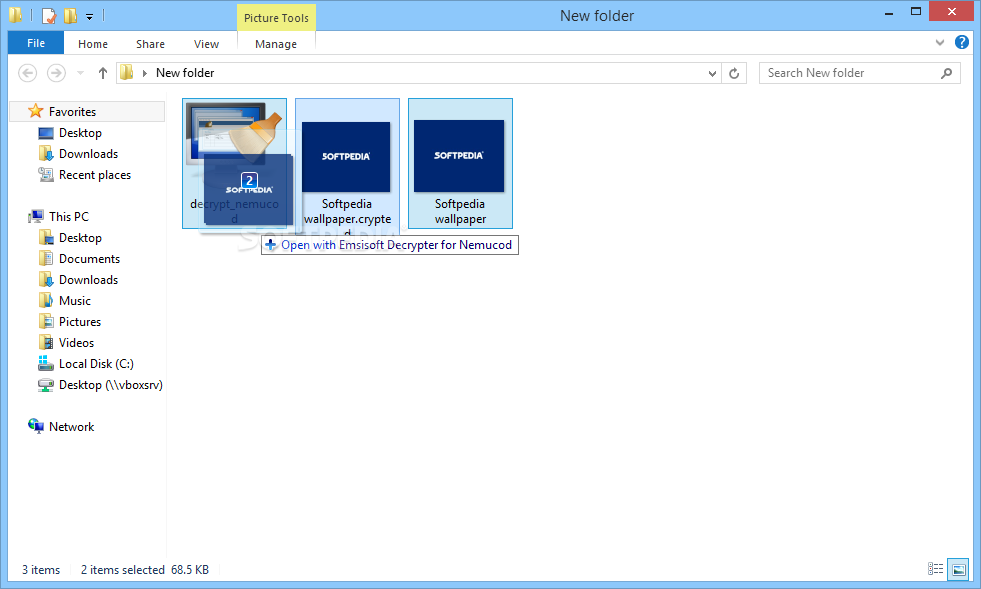This screenshot has width=981, height=589.
Task: Click the Properties quick access icon
Action: coord(49,16)
